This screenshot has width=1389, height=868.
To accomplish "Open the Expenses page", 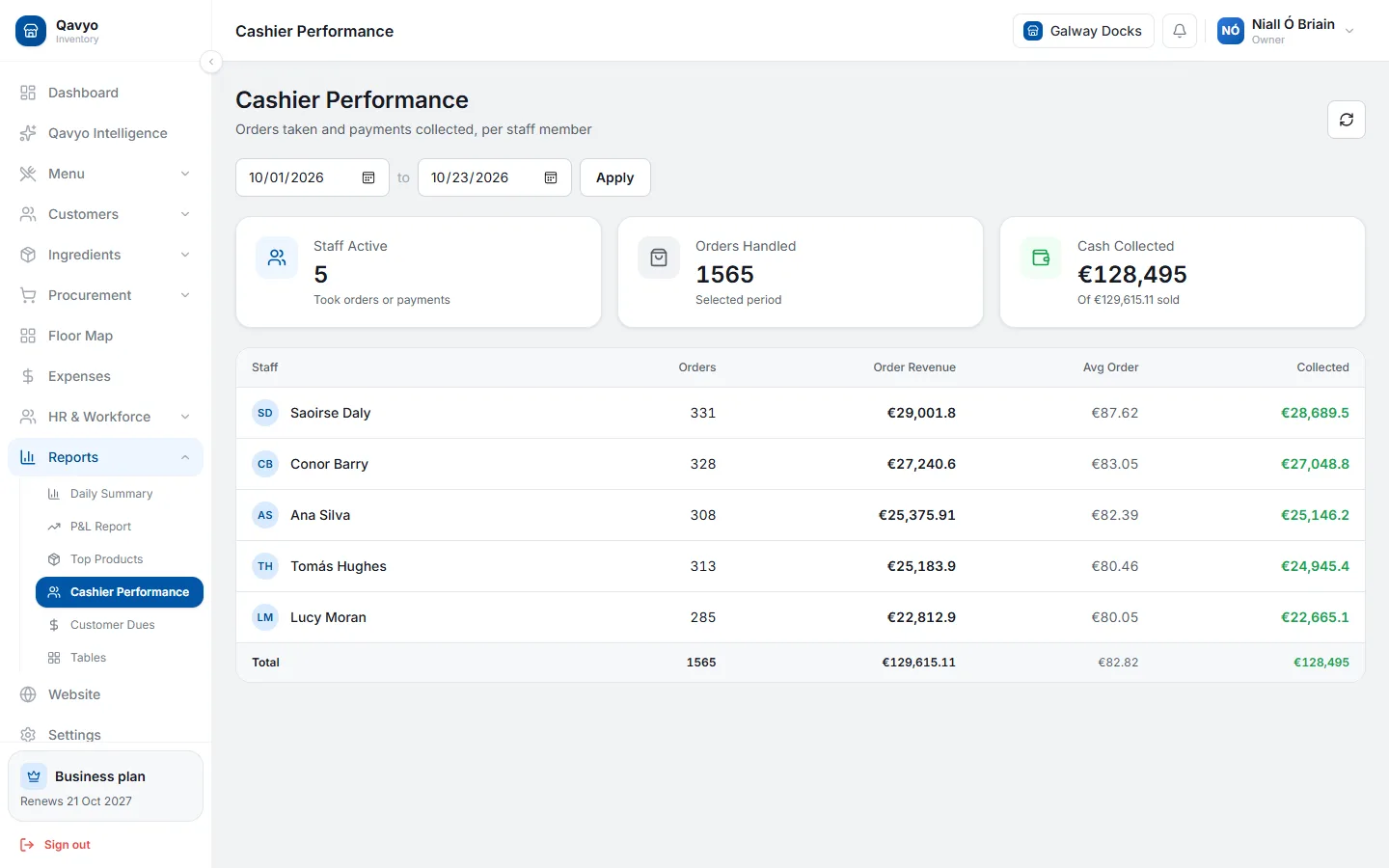I will (106, 376).
